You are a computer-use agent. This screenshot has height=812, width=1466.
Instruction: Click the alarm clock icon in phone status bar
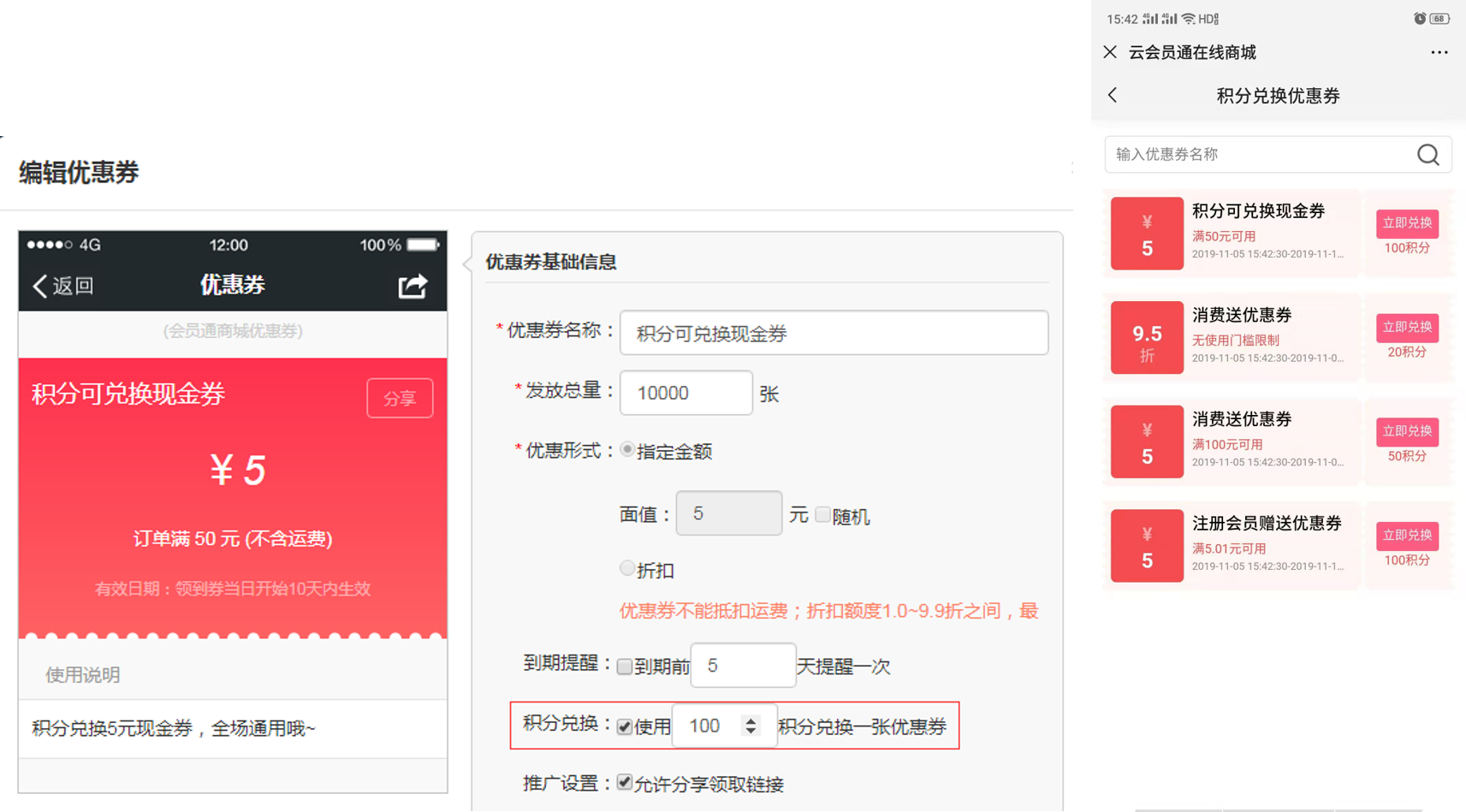(x=1420, y=18)
